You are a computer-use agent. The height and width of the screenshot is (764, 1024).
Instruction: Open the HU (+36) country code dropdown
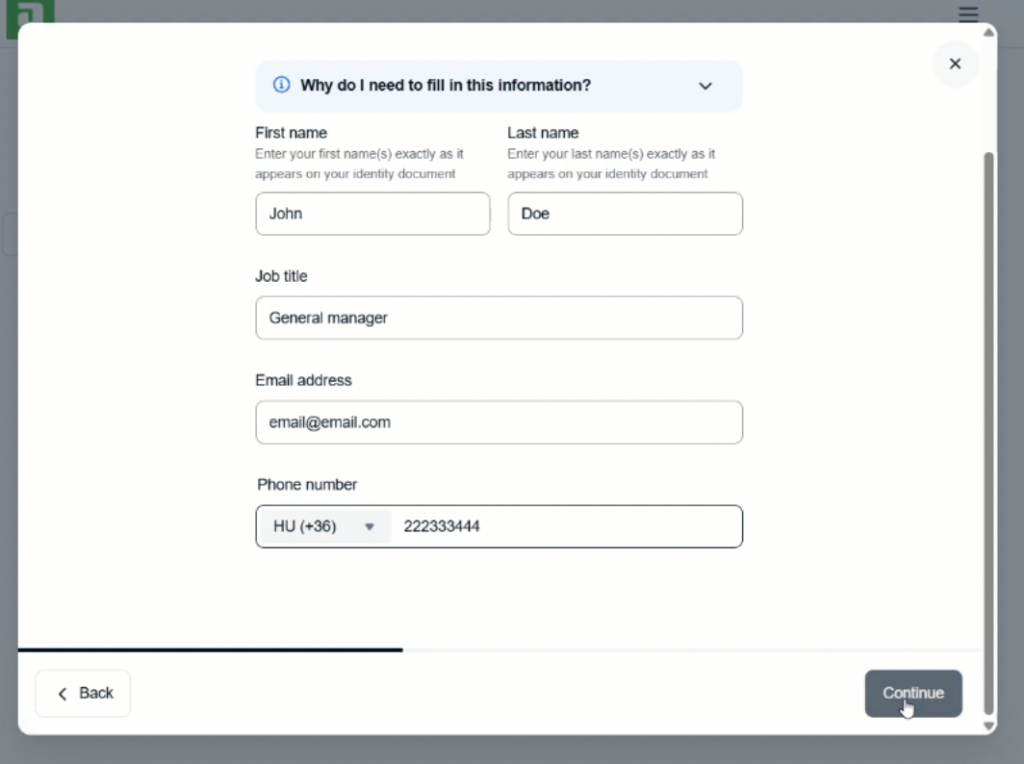click(x=323, y=527)
